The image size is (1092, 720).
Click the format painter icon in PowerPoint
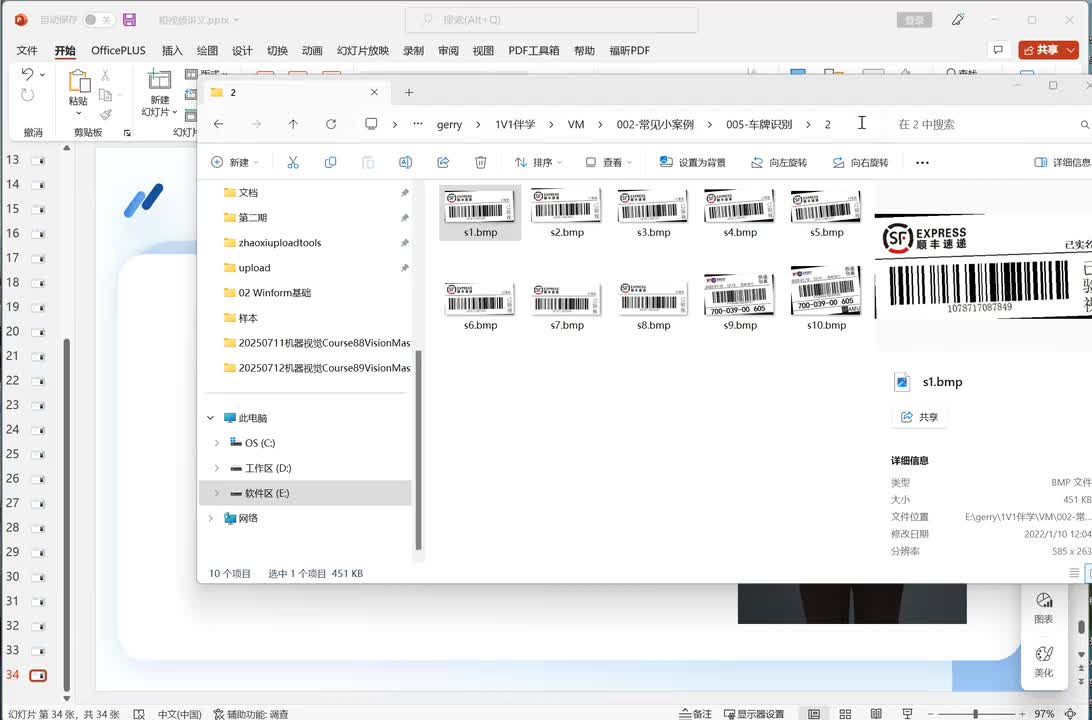click(x=105, y=114)
